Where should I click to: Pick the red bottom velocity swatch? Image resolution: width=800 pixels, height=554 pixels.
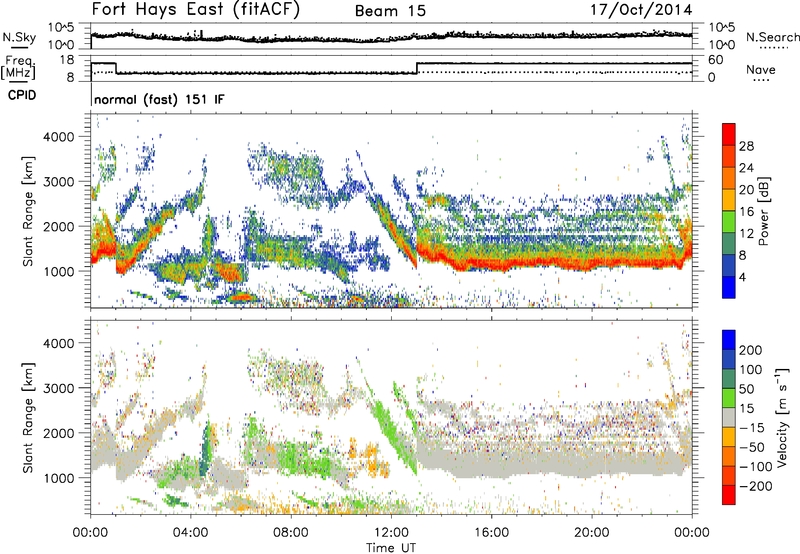(729, 495)
